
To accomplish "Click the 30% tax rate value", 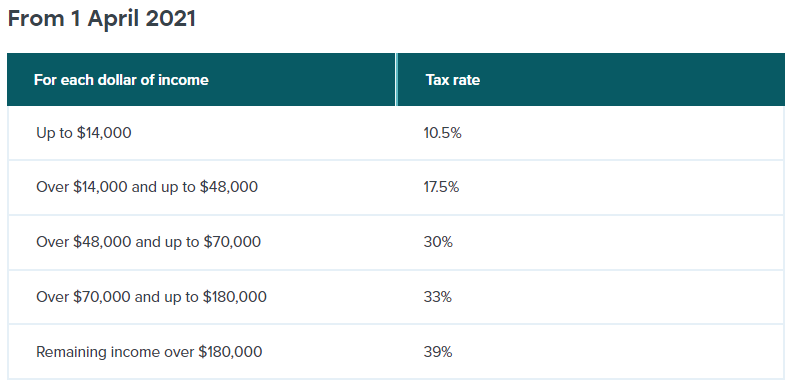I will 438,241.
